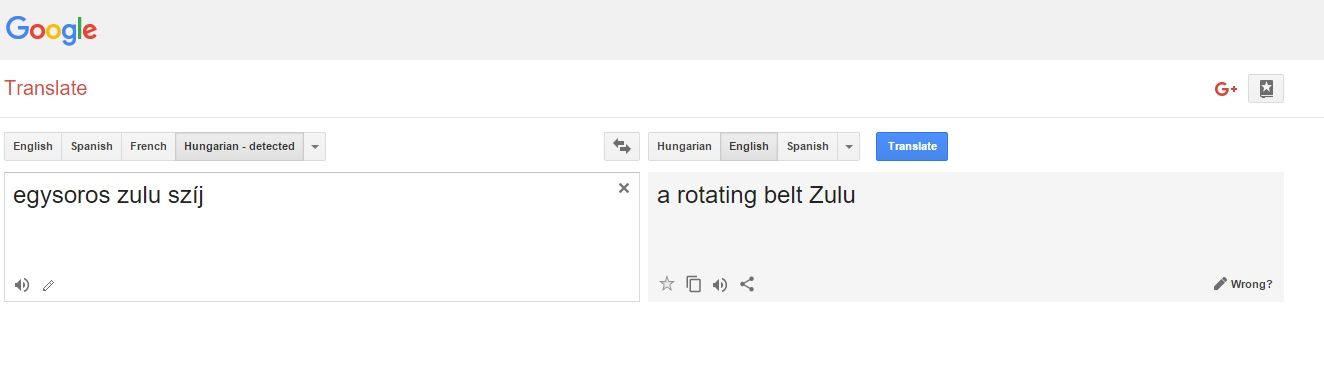Viewport: 1324px width, 372px height.
Task: Share the translation icon
Action: point(747,284)
